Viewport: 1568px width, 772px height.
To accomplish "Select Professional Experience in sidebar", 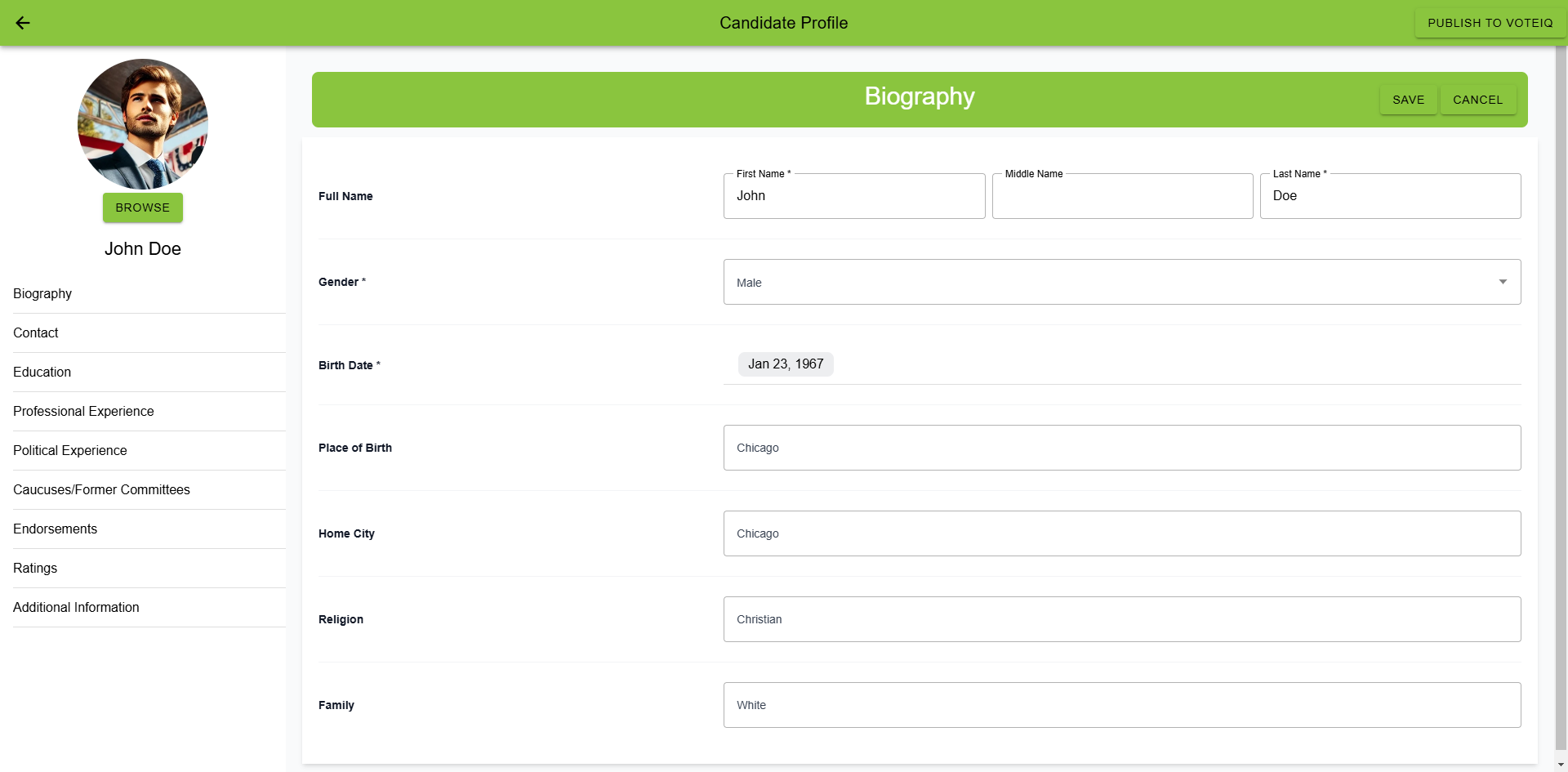I will (83, 411).
